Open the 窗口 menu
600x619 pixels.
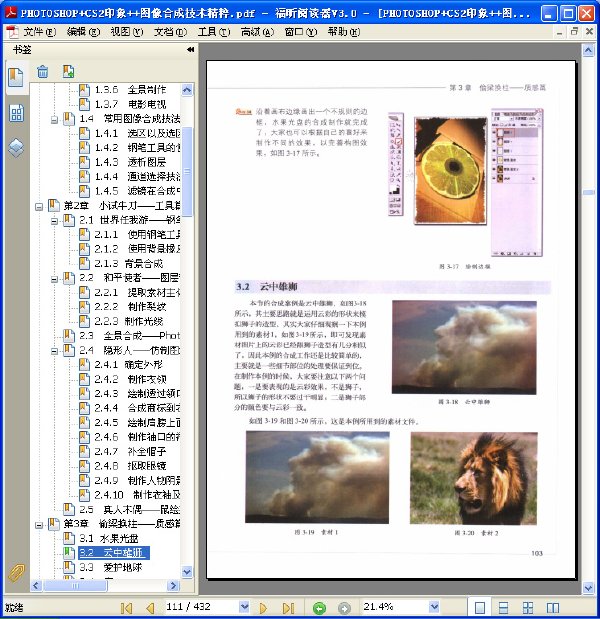click(300, 32)
